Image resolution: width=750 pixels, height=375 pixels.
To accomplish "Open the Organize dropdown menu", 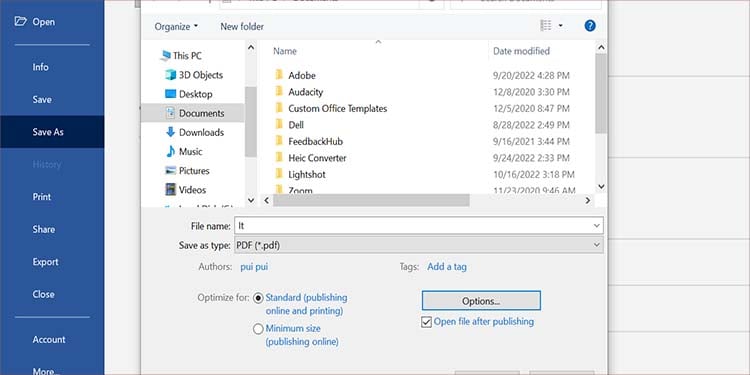I will 176,27.
